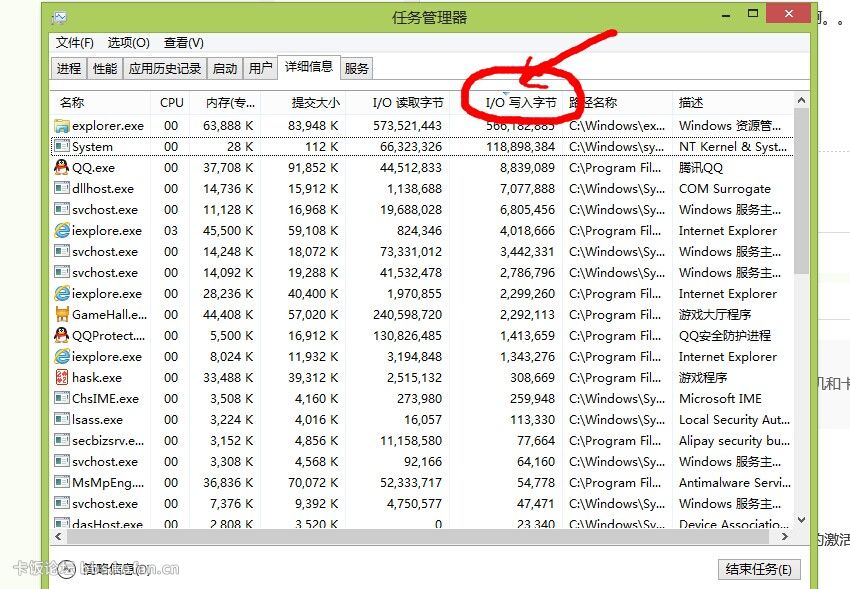Sort by the CPU column header
850x589 pixels.
coord(171,102)
